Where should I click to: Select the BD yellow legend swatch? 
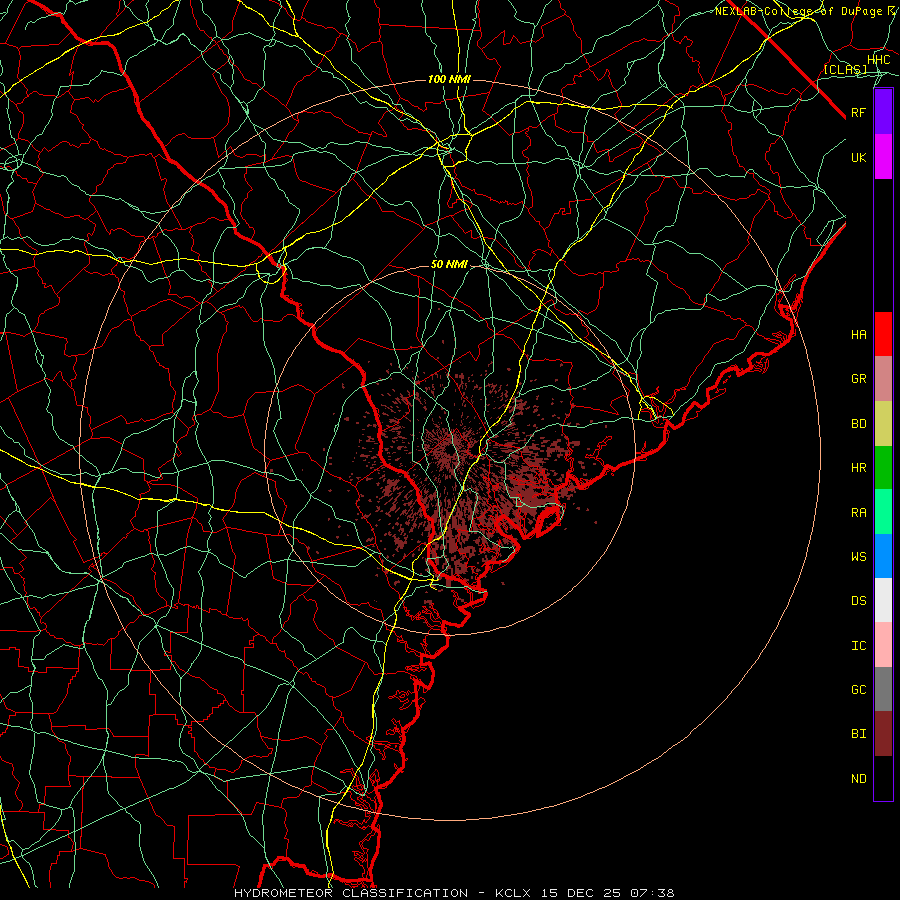click(x=883, y=424)
